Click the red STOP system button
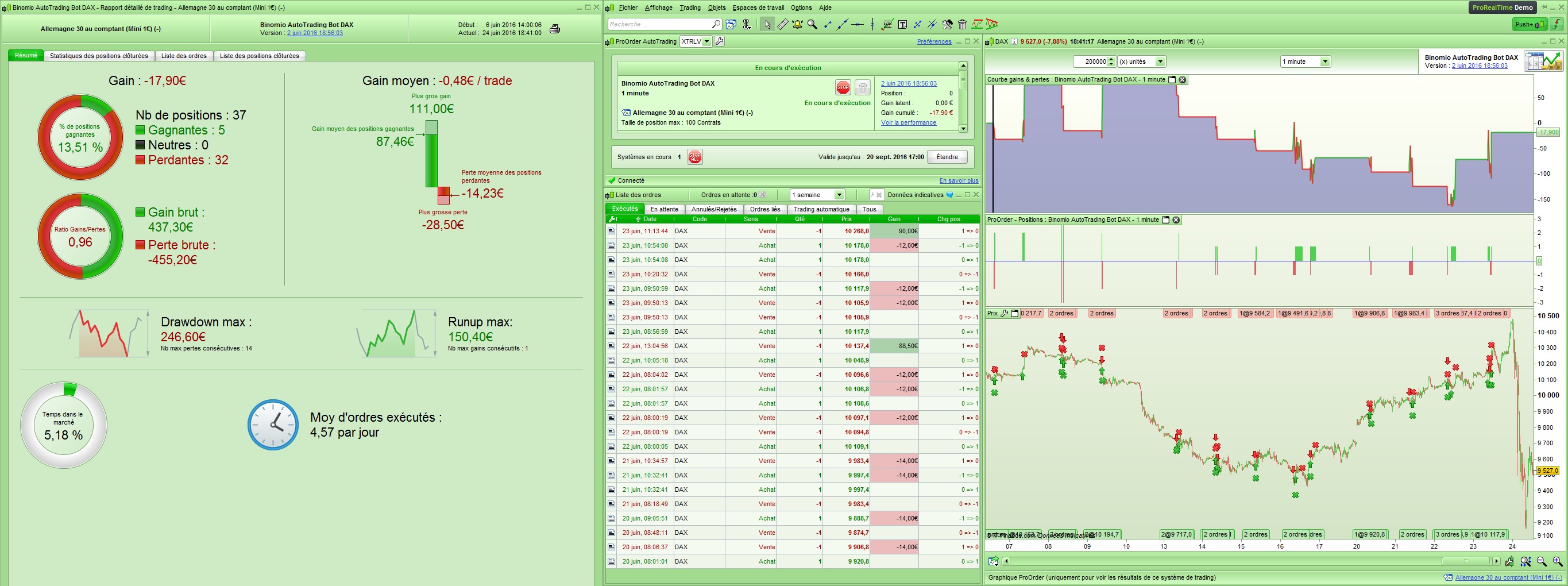The image size is (1568, 586). click(843, 88)
